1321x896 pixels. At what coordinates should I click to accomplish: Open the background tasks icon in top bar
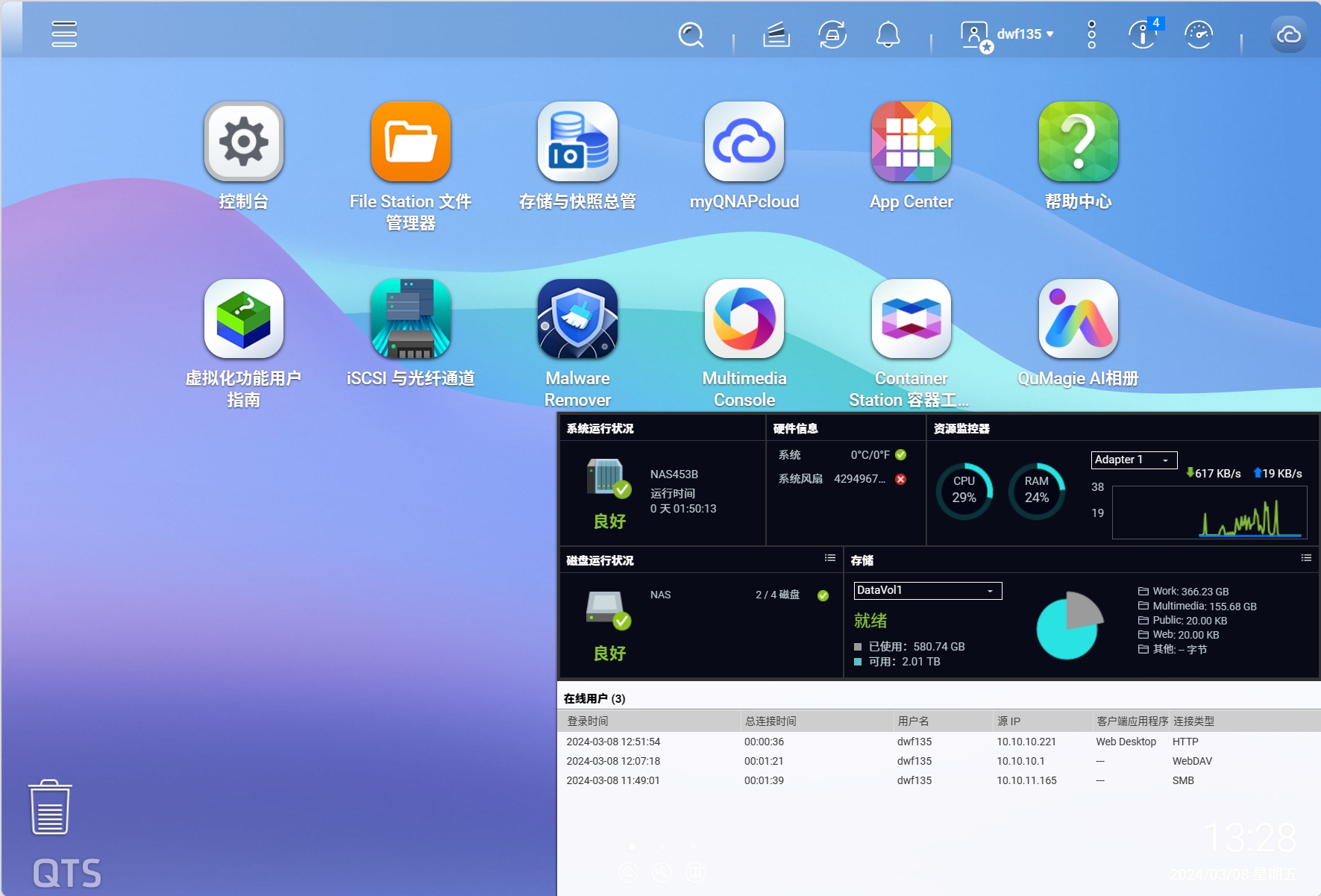(776, 34)
